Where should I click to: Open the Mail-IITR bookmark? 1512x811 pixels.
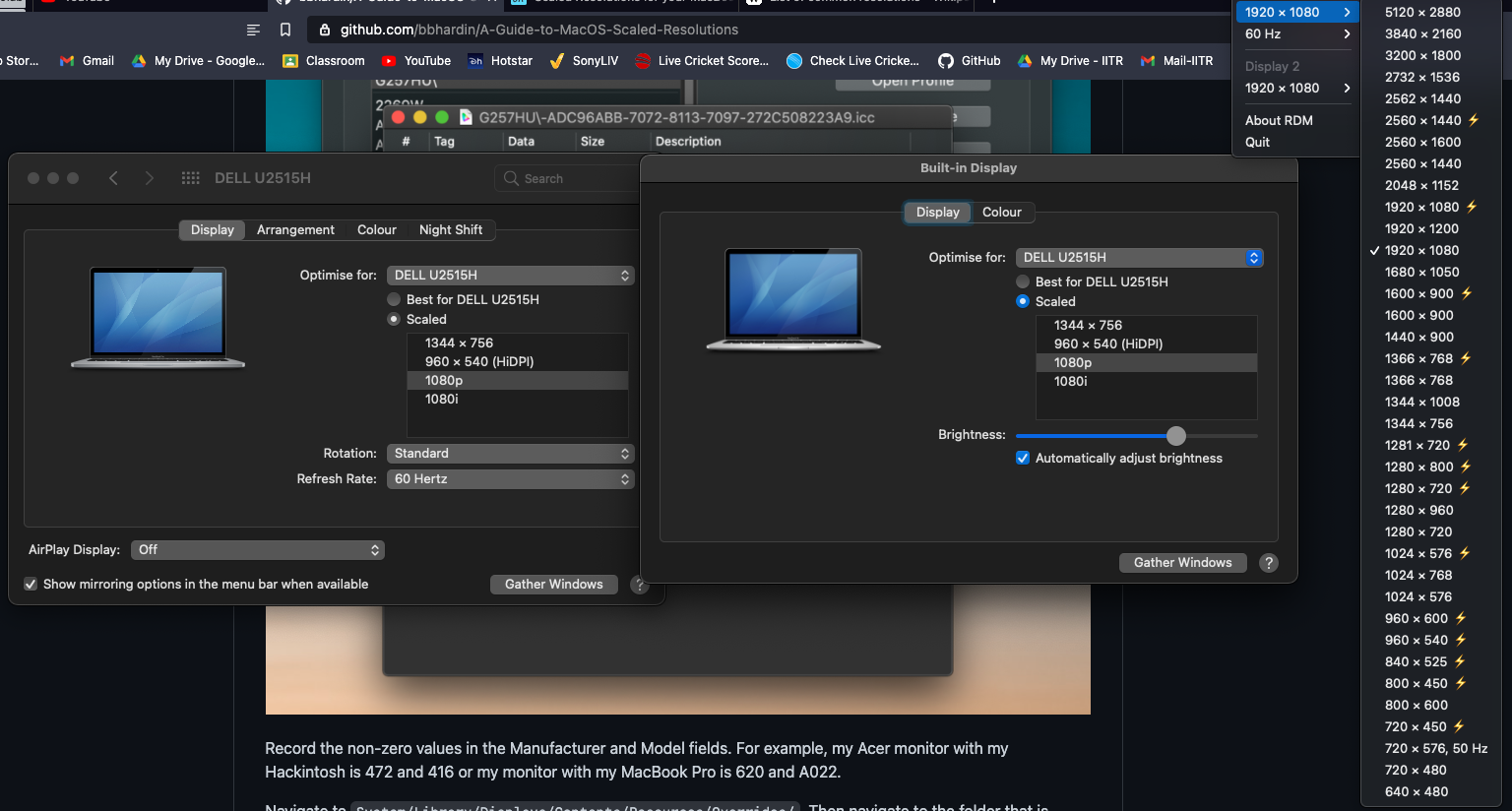coord(1177,60)
